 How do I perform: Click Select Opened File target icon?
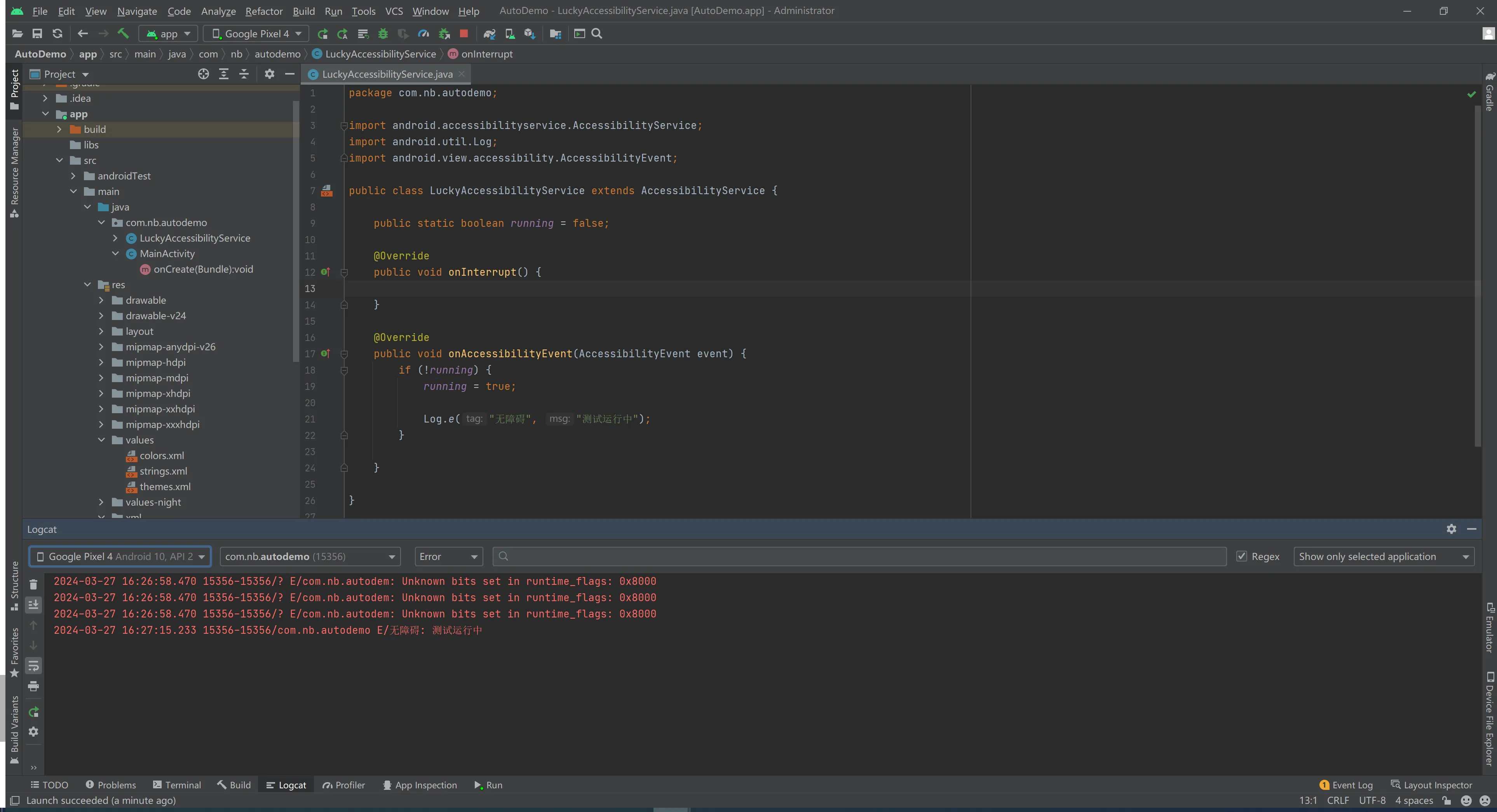204,74
